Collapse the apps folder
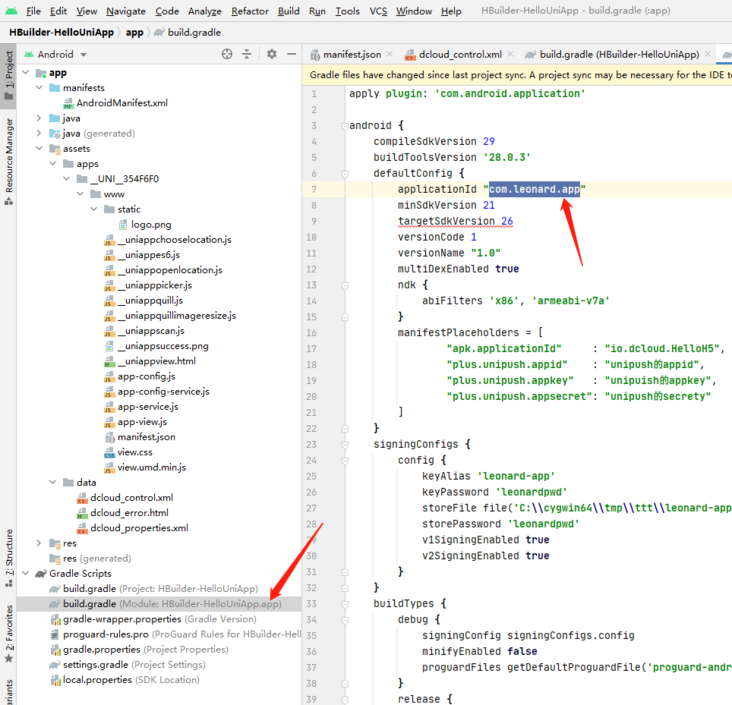732x705 pixels. tap(53, 164)
